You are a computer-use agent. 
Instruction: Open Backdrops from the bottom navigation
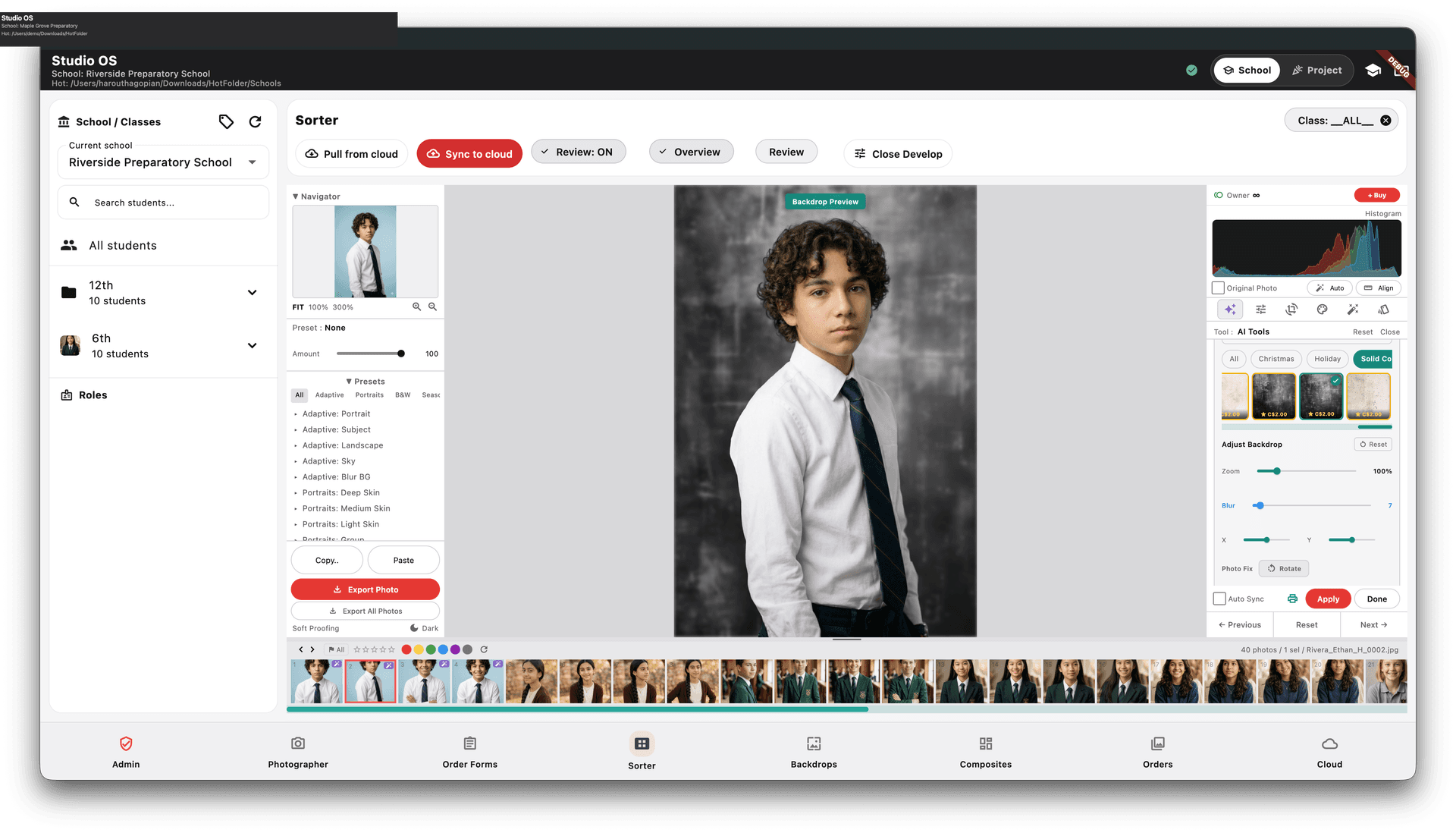[x=814, y=751]
